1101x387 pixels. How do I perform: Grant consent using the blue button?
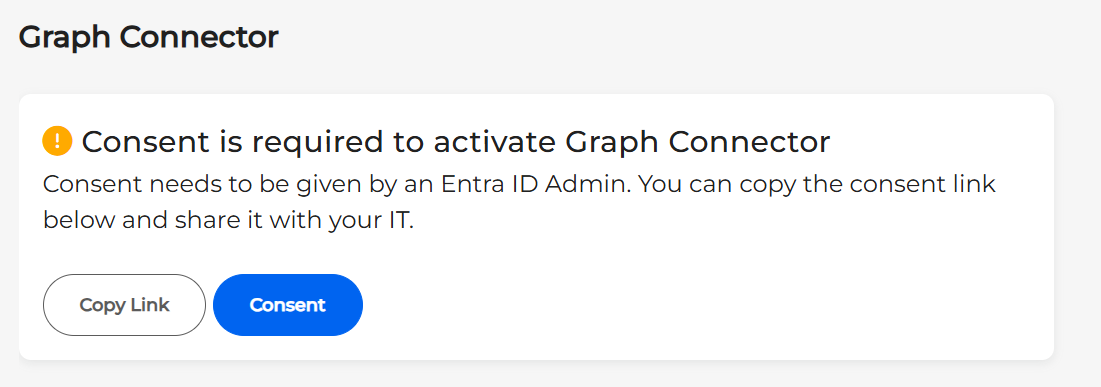click(288, 305)
